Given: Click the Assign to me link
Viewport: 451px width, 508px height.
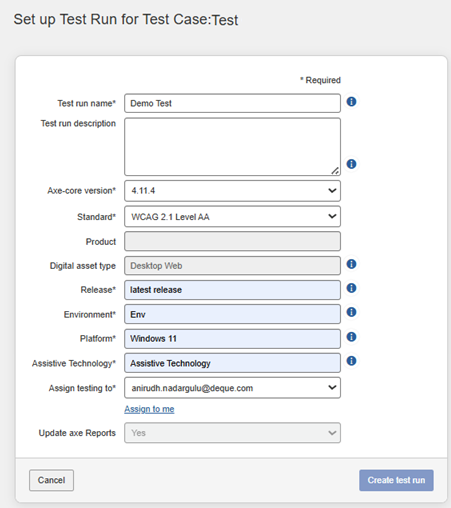Looking at the screenshot, I should [149, 409].
